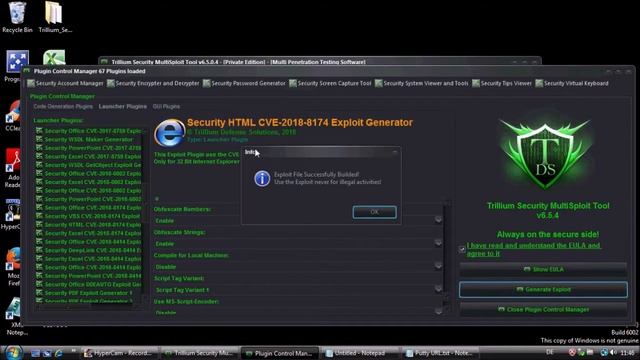Open the Recycle Bin desktop icon

pos(17,18)
